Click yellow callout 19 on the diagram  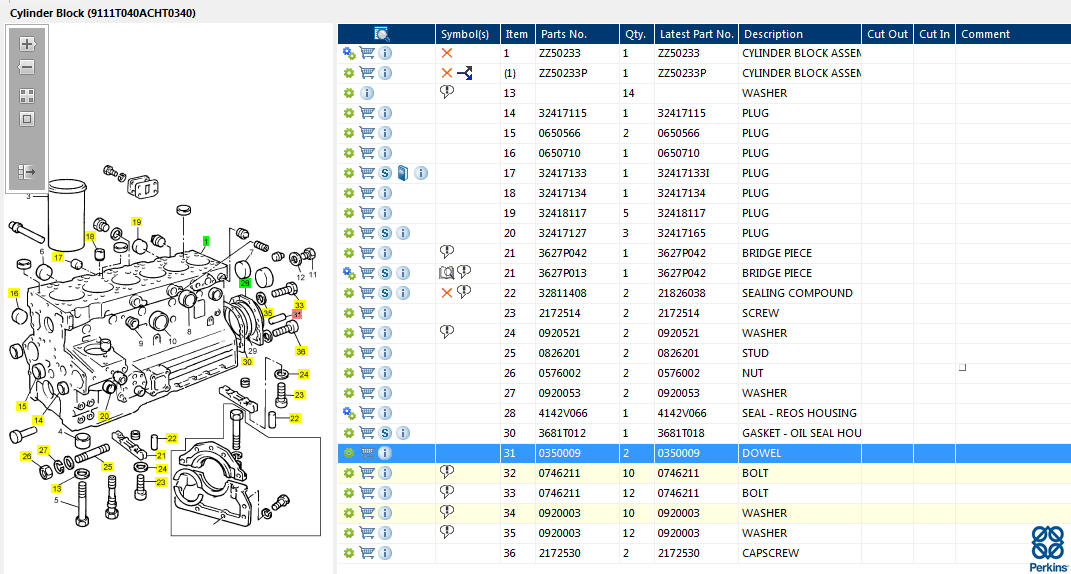tap(136, 222)
